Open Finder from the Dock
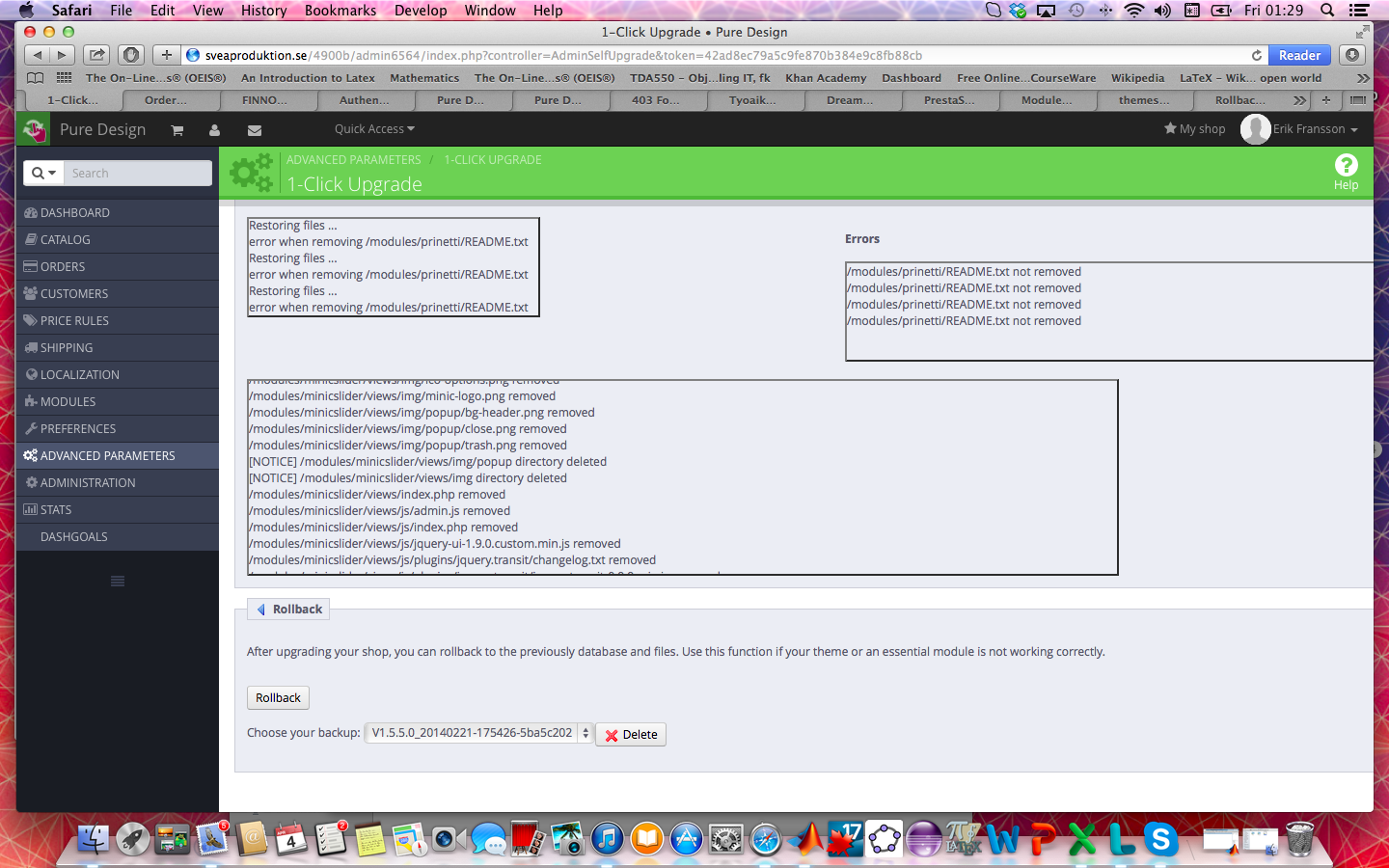This screenshot has height=868, width=1389. 93,839
